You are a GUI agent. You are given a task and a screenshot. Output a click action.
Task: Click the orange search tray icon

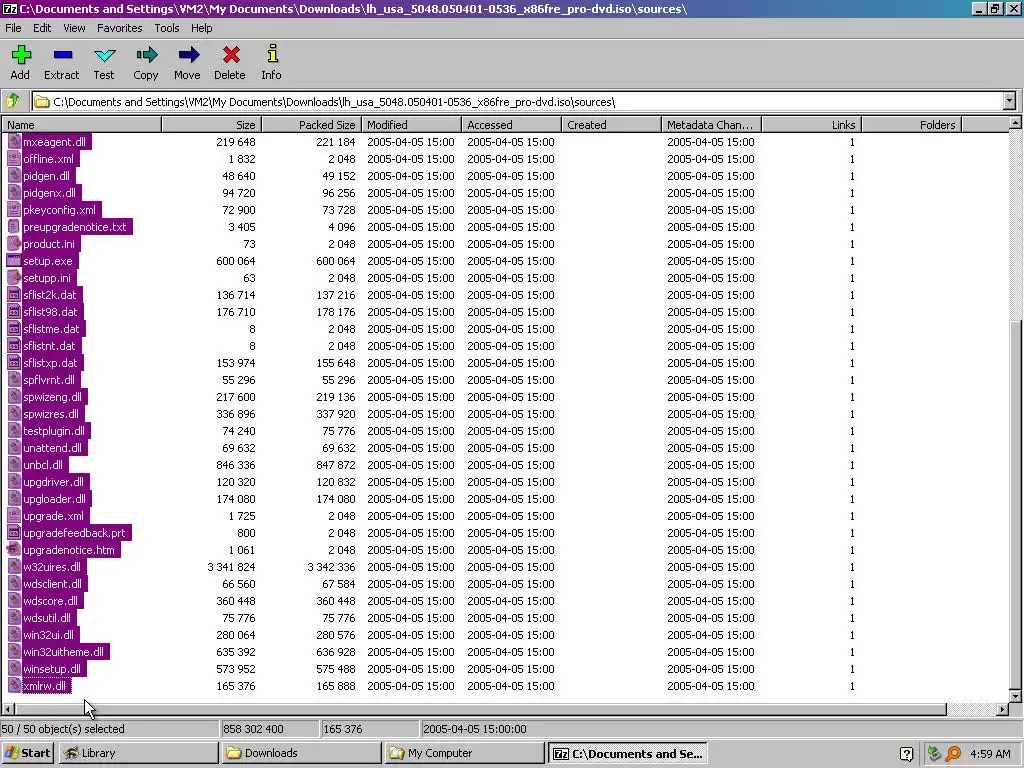click(x=953, y=754)
